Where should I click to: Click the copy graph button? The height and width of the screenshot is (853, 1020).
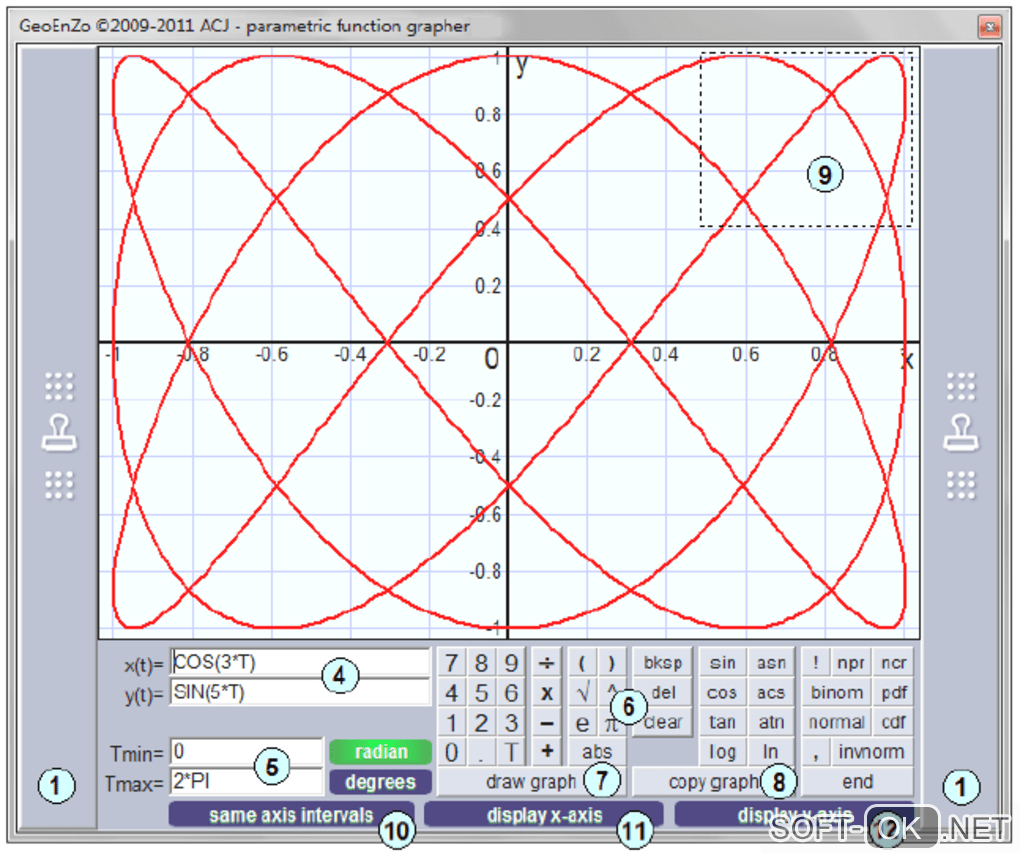[714, 781]
